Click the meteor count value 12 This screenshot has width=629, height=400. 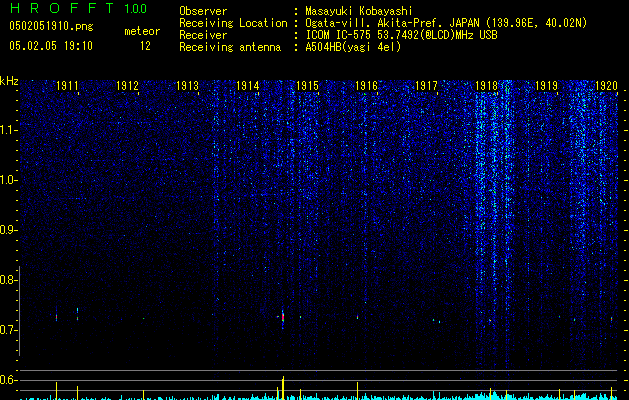[145, 46]
